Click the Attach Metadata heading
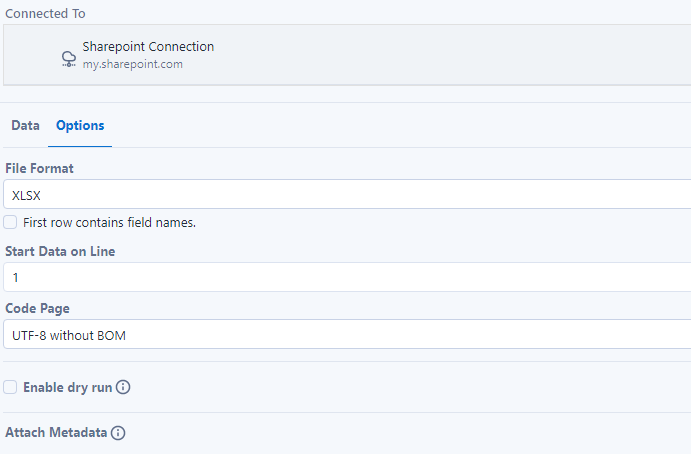The width and height of the screenshot is (691, 454). [x=56, y=433]
